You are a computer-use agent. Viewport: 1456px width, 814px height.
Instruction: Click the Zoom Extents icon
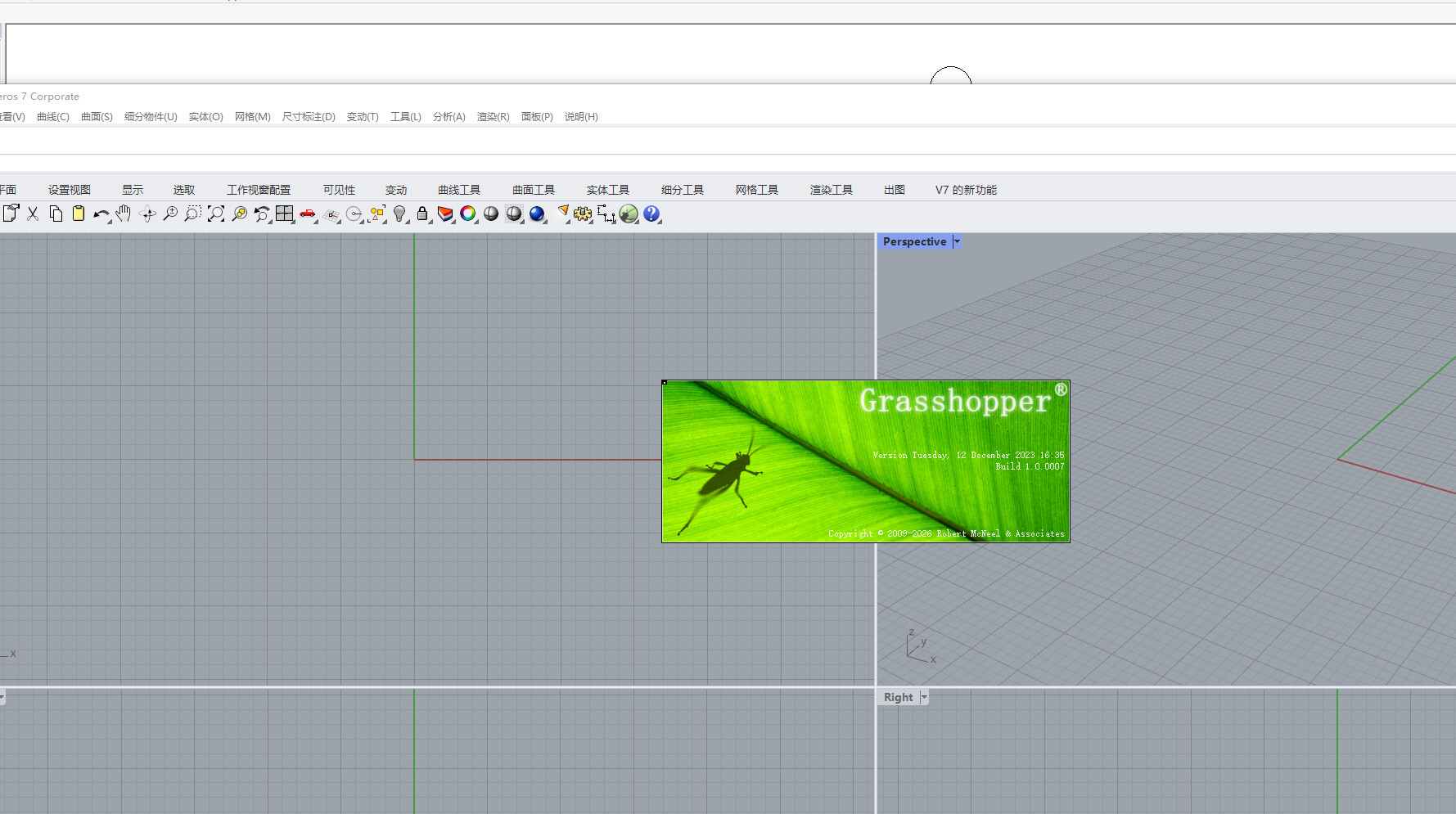216,214
